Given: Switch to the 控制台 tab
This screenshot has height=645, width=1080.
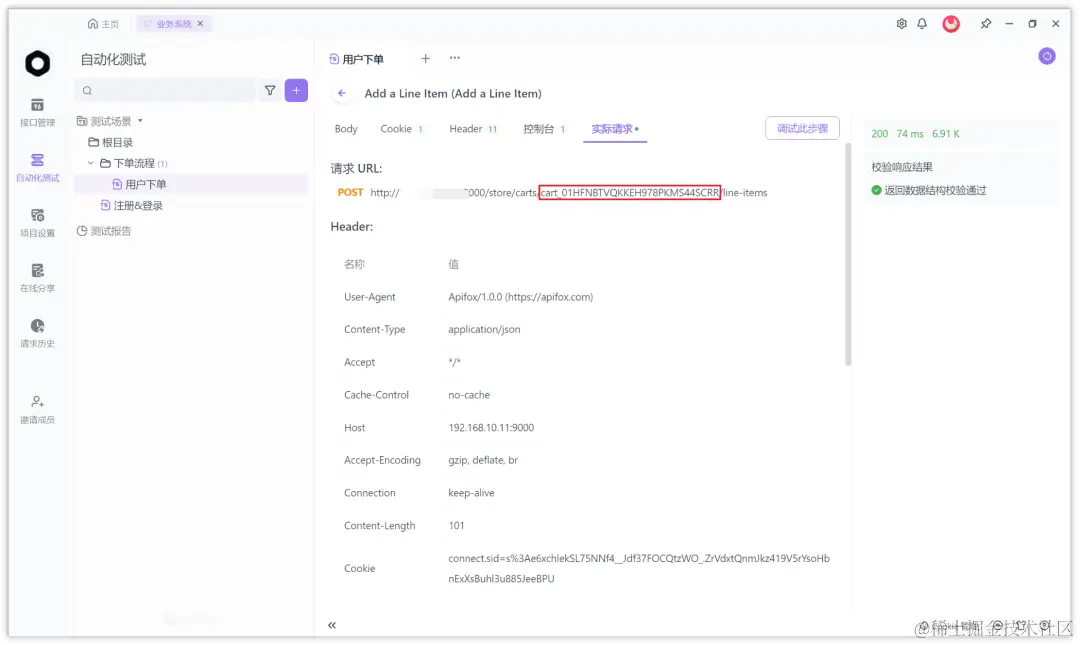Looking at the screenshot, I should pyautogui.click(x=544, y=129).
